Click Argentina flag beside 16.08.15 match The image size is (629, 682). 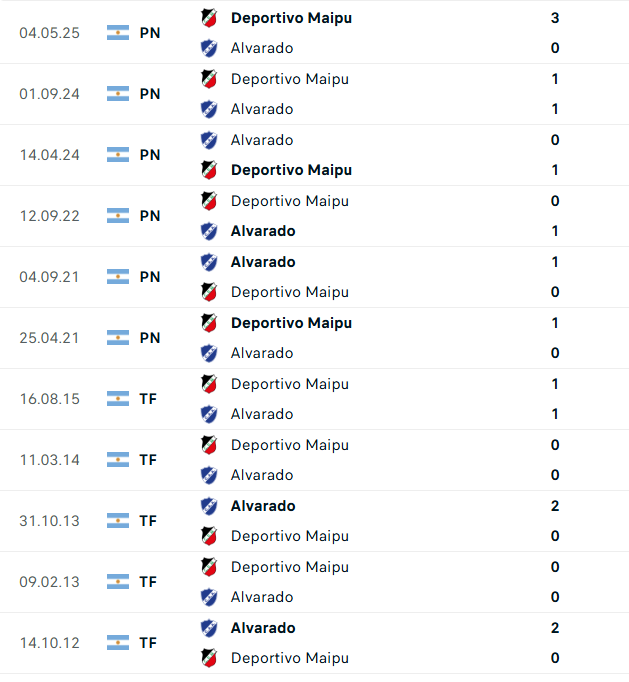[118, 399]
